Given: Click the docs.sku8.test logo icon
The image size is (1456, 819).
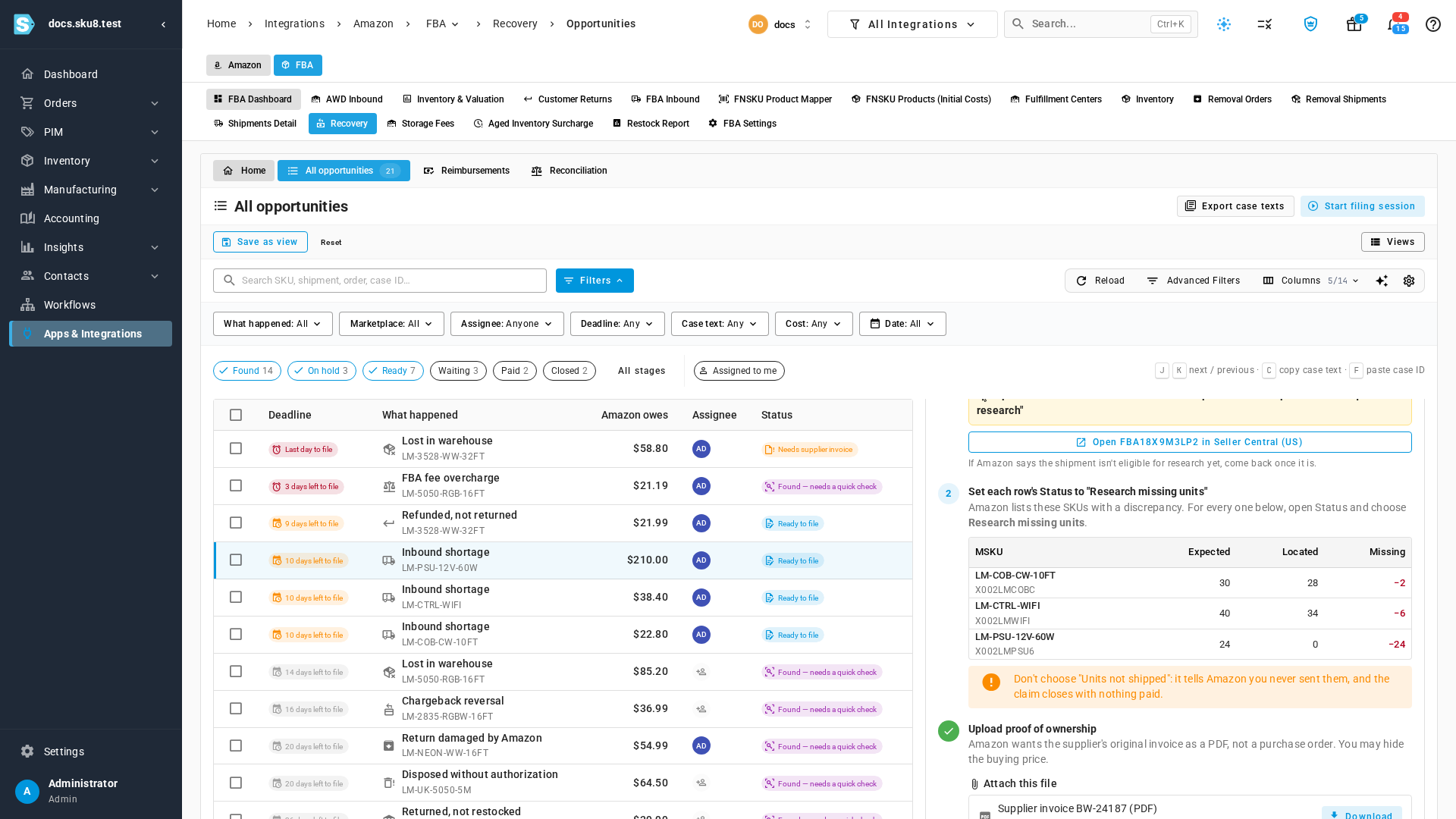Looking at the screenshot, I should (24, 24).
